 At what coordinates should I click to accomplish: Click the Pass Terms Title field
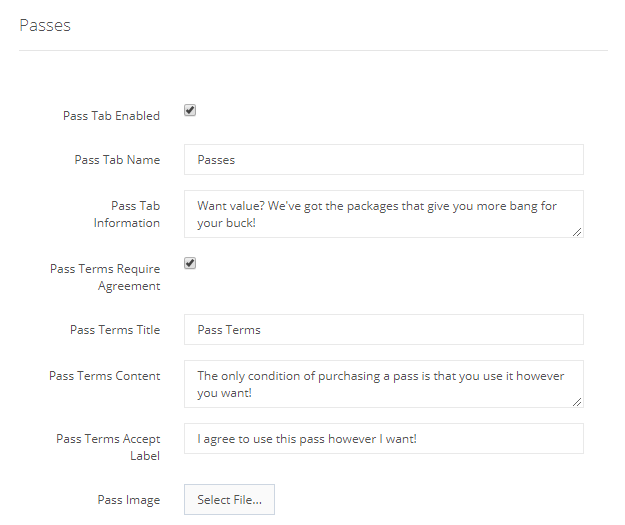383,330
